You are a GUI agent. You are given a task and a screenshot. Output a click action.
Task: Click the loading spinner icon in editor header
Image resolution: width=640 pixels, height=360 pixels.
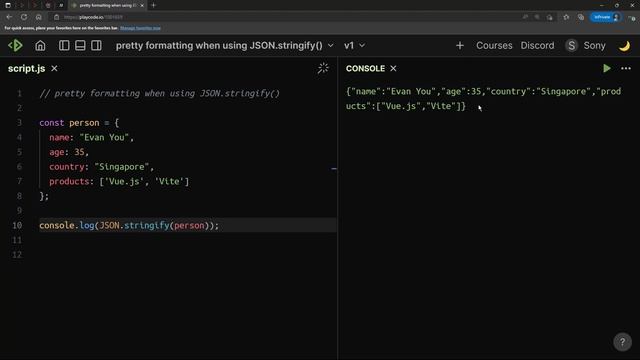323,68
